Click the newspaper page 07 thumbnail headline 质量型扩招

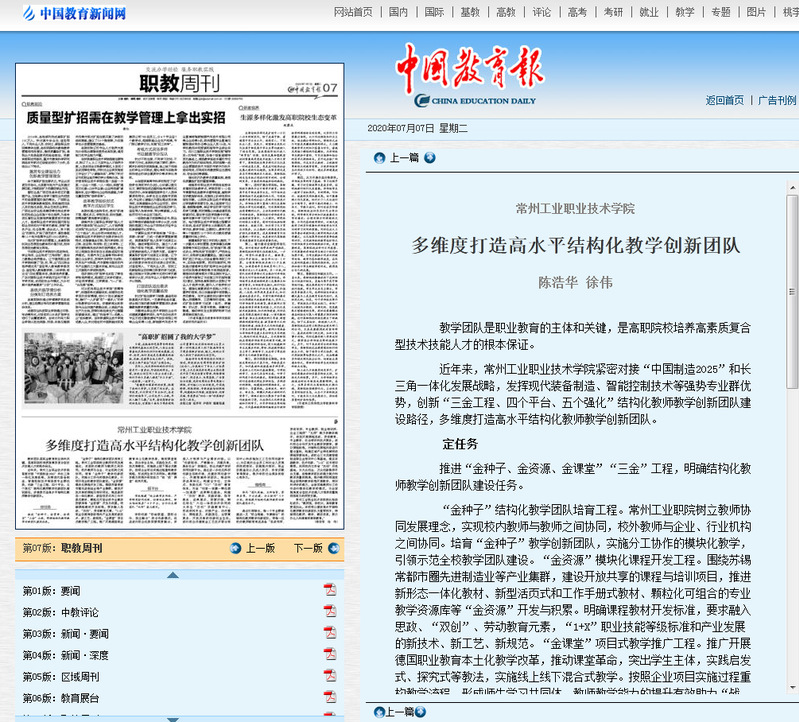[x=125, y=117]
